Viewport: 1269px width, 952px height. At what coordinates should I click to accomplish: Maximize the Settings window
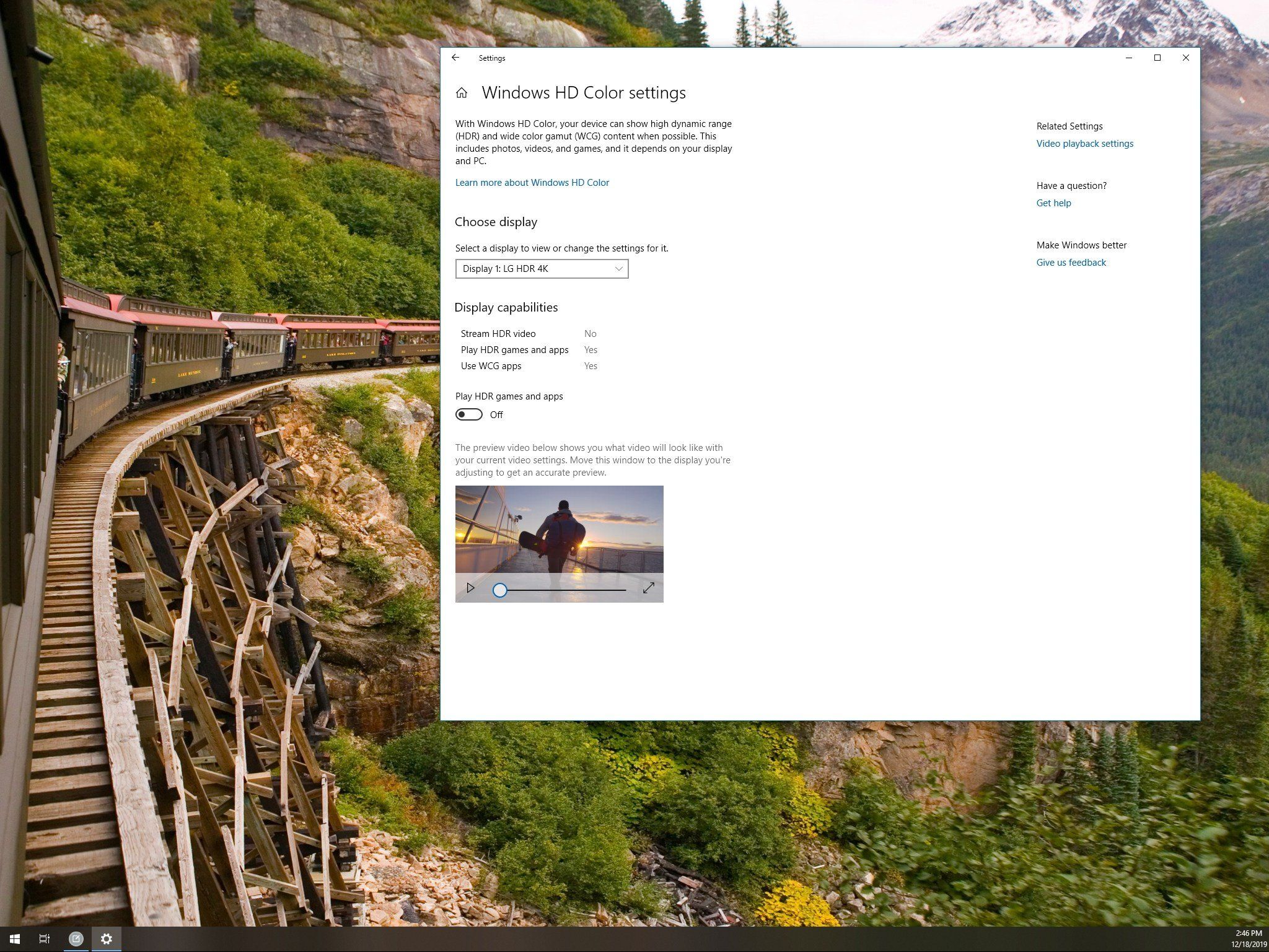(1157, 58)
